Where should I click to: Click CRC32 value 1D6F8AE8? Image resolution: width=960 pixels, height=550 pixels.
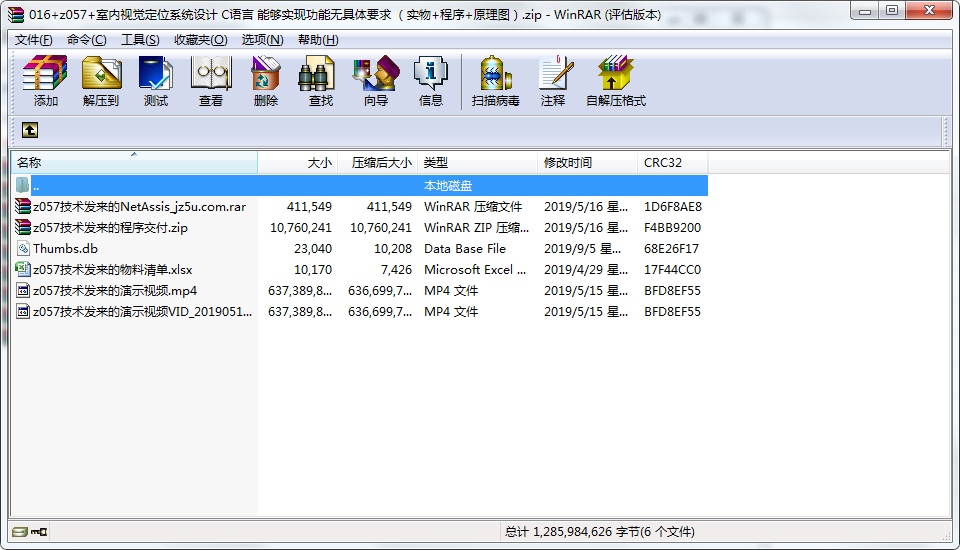[x=672, y=207]
